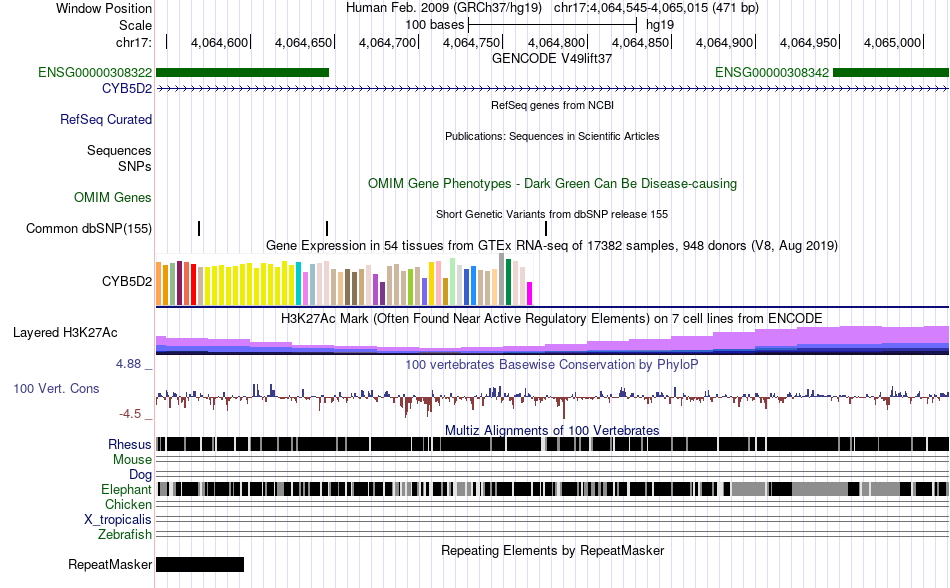Open the OMIM Genes track label
Screen dimensions: 950x588
click(x=113, y=197)
